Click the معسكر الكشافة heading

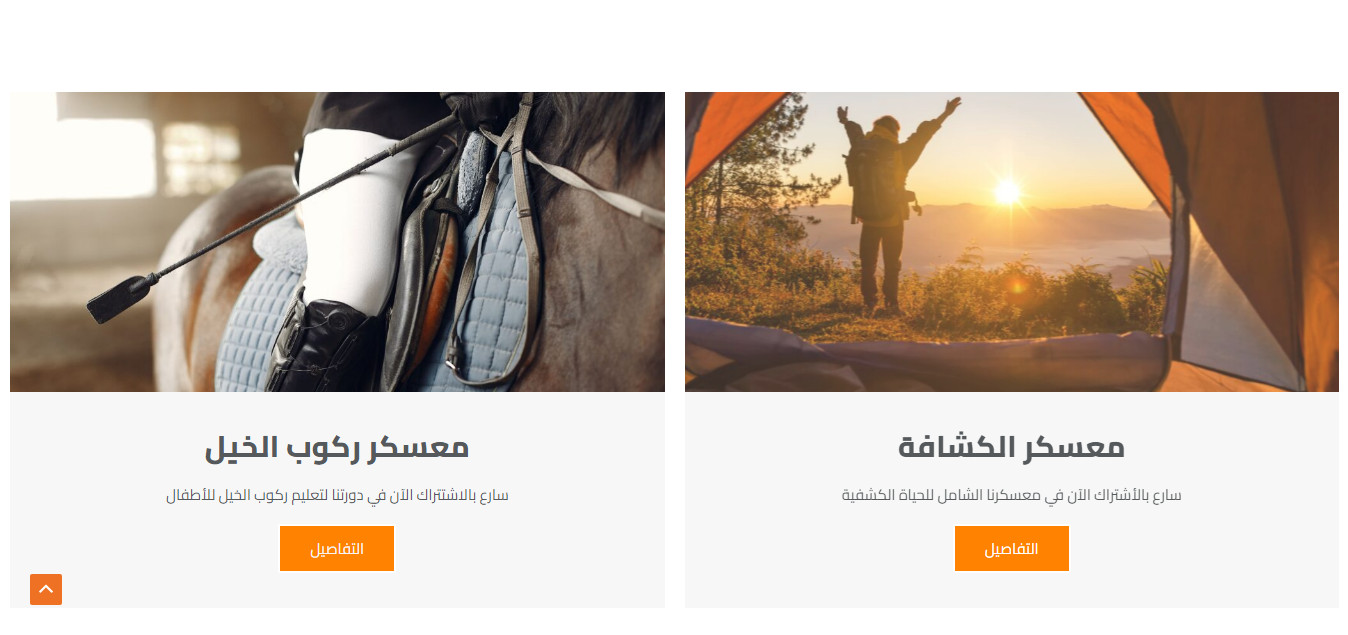tap(1011, 447)
